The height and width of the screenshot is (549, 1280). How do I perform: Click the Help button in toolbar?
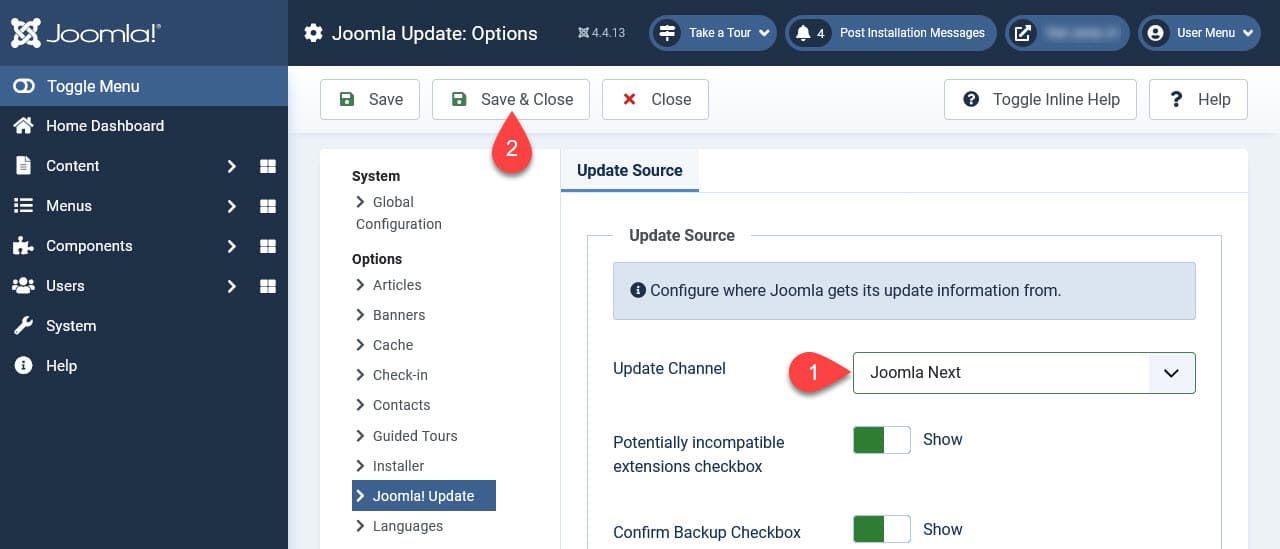1198,99
